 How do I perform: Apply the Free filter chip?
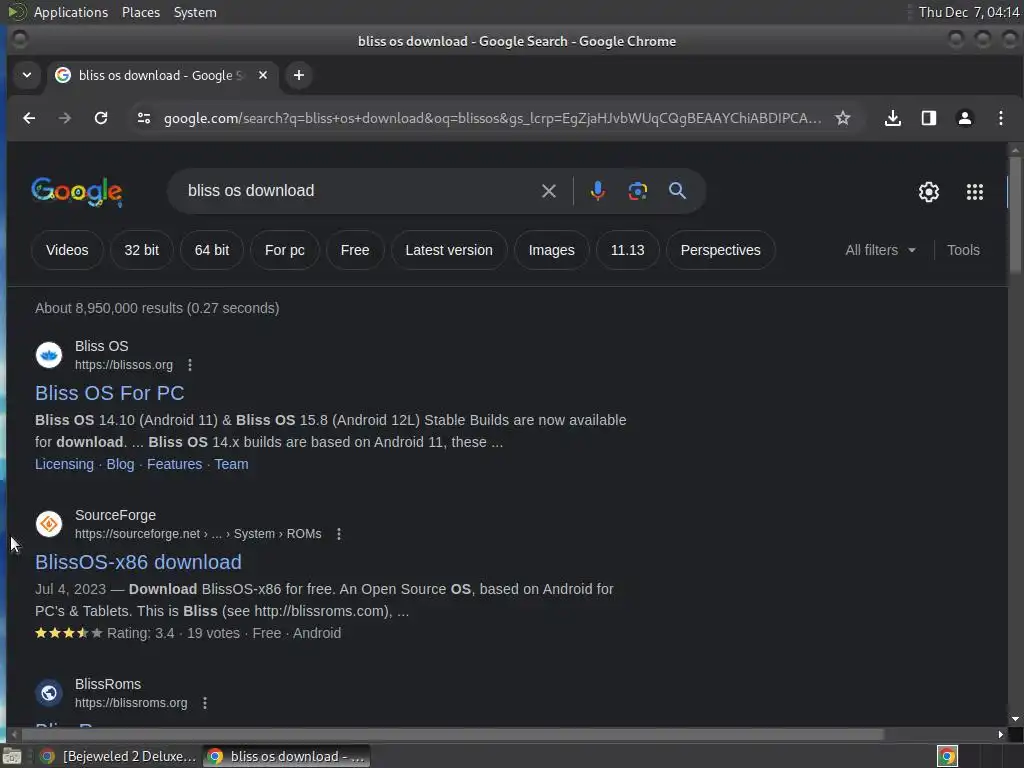pyautogui.click(x=355, y=250)
